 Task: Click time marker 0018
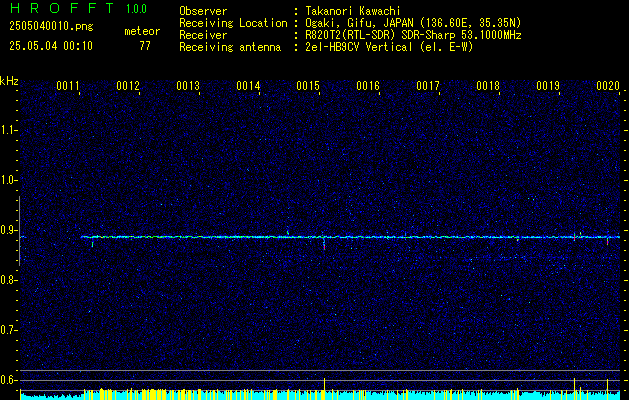488,86
